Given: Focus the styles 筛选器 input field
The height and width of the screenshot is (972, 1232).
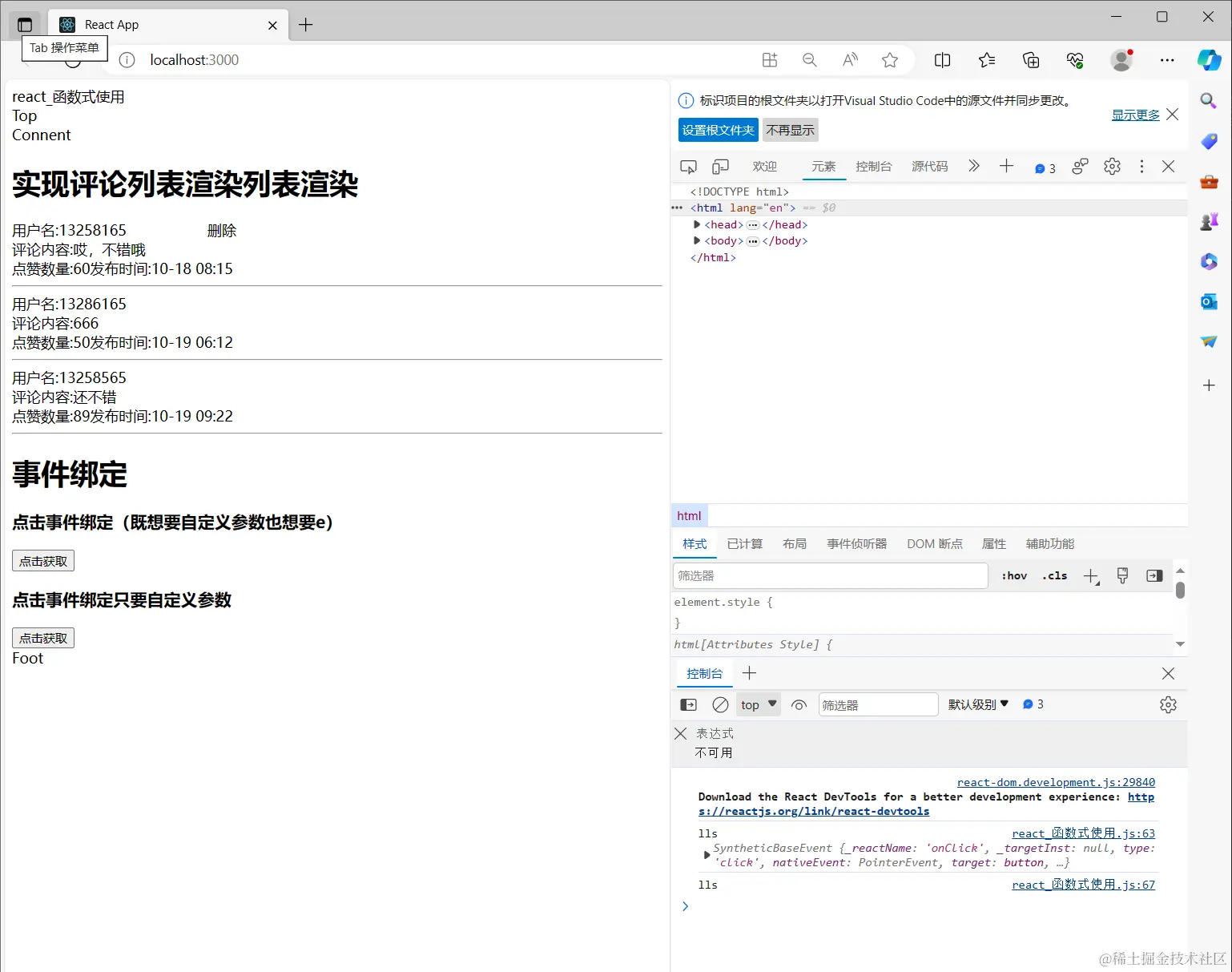Looking at the screenshot, I should click(831, 575).
